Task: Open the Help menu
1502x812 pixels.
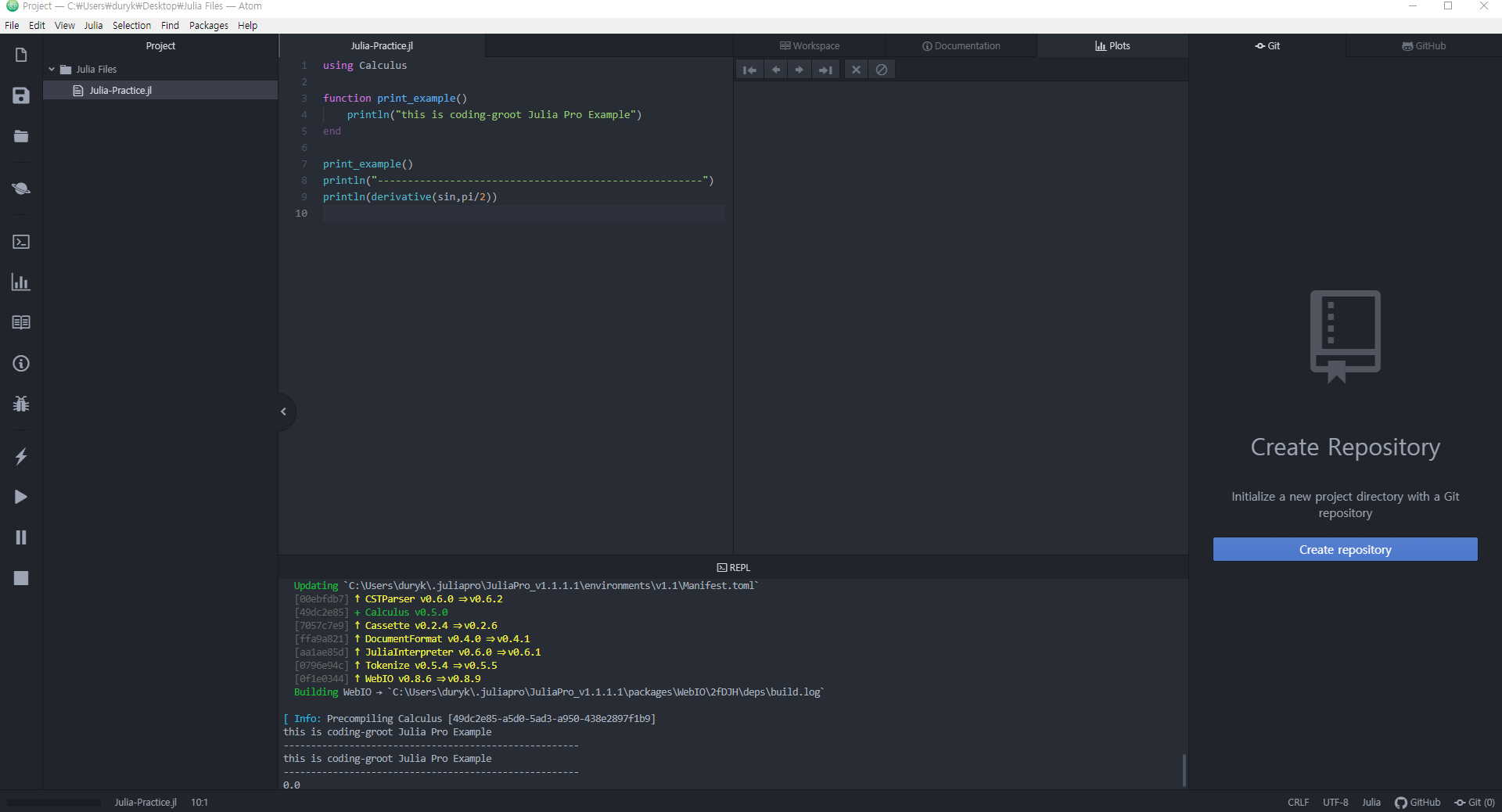Action: coord(248,25)
